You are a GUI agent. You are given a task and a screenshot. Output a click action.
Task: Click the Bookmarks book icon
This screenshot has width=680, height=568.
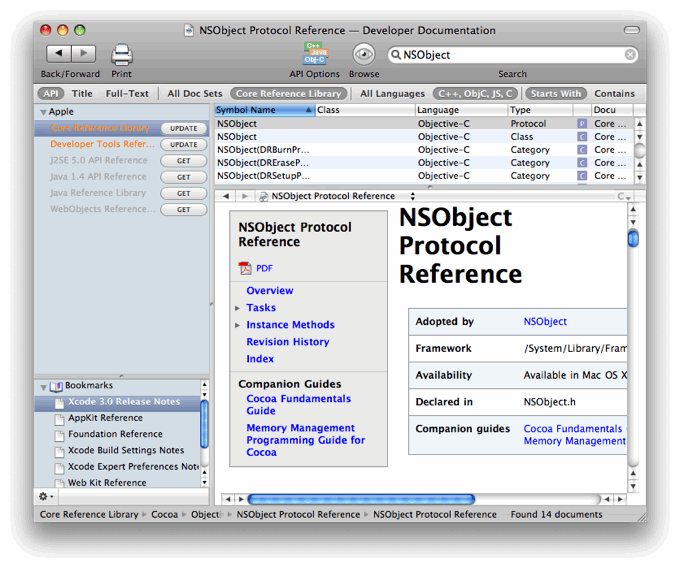56,386
